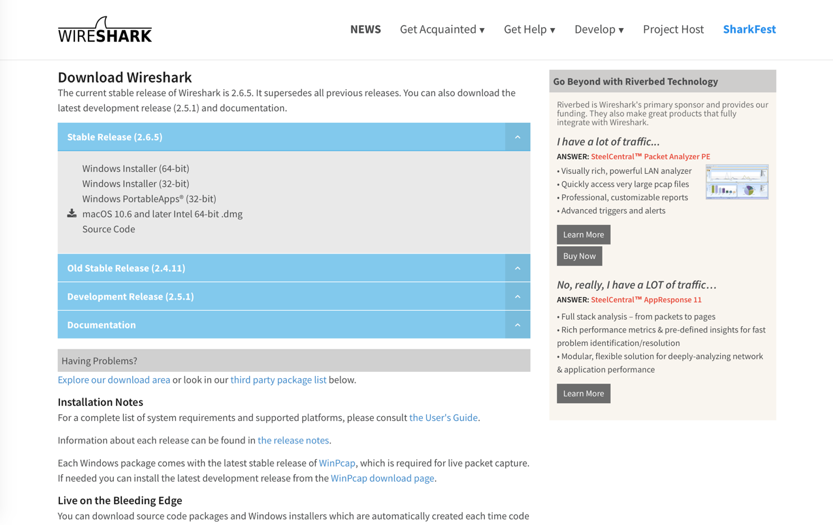Screen dimensions: 833x525
Task: Click Development Release (2.5.1) header title
Action: (x=130, y=297)
